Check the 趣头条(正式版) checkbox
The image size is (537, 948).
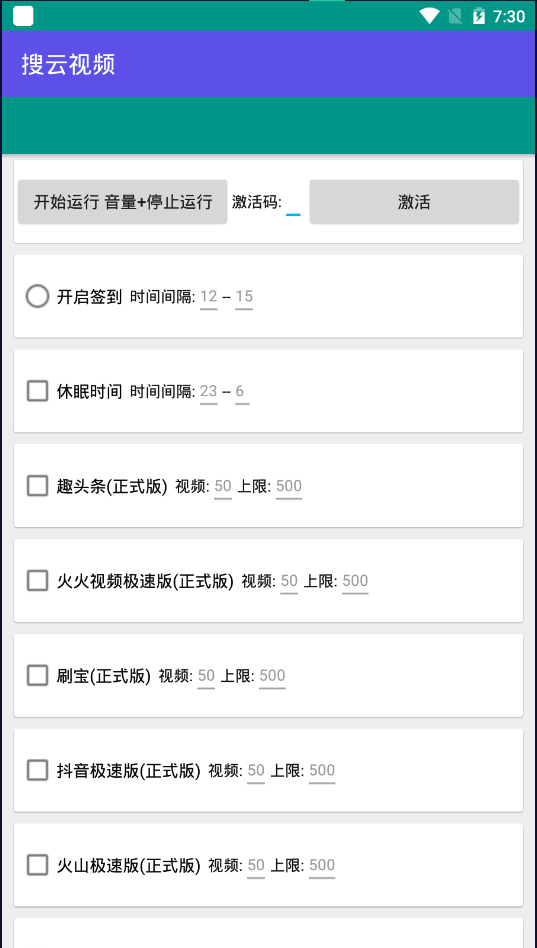37,485
